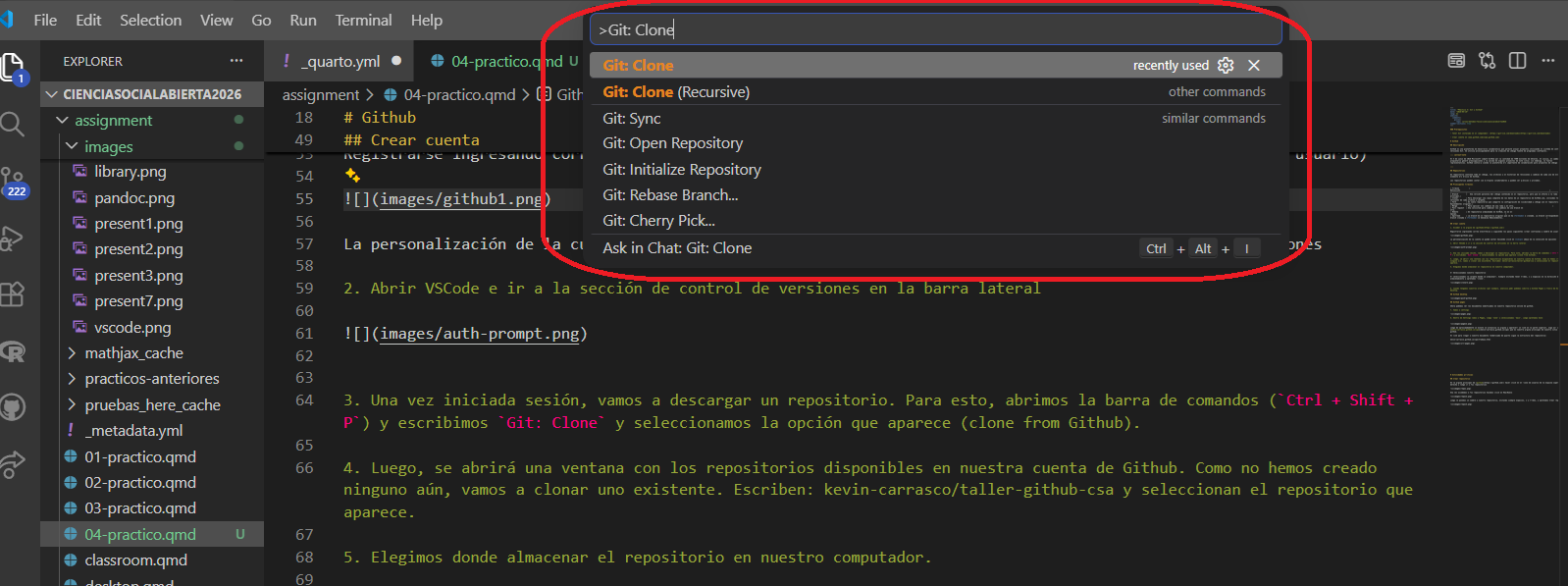Expand the practicos-anteriores folder

pos(72,378)
